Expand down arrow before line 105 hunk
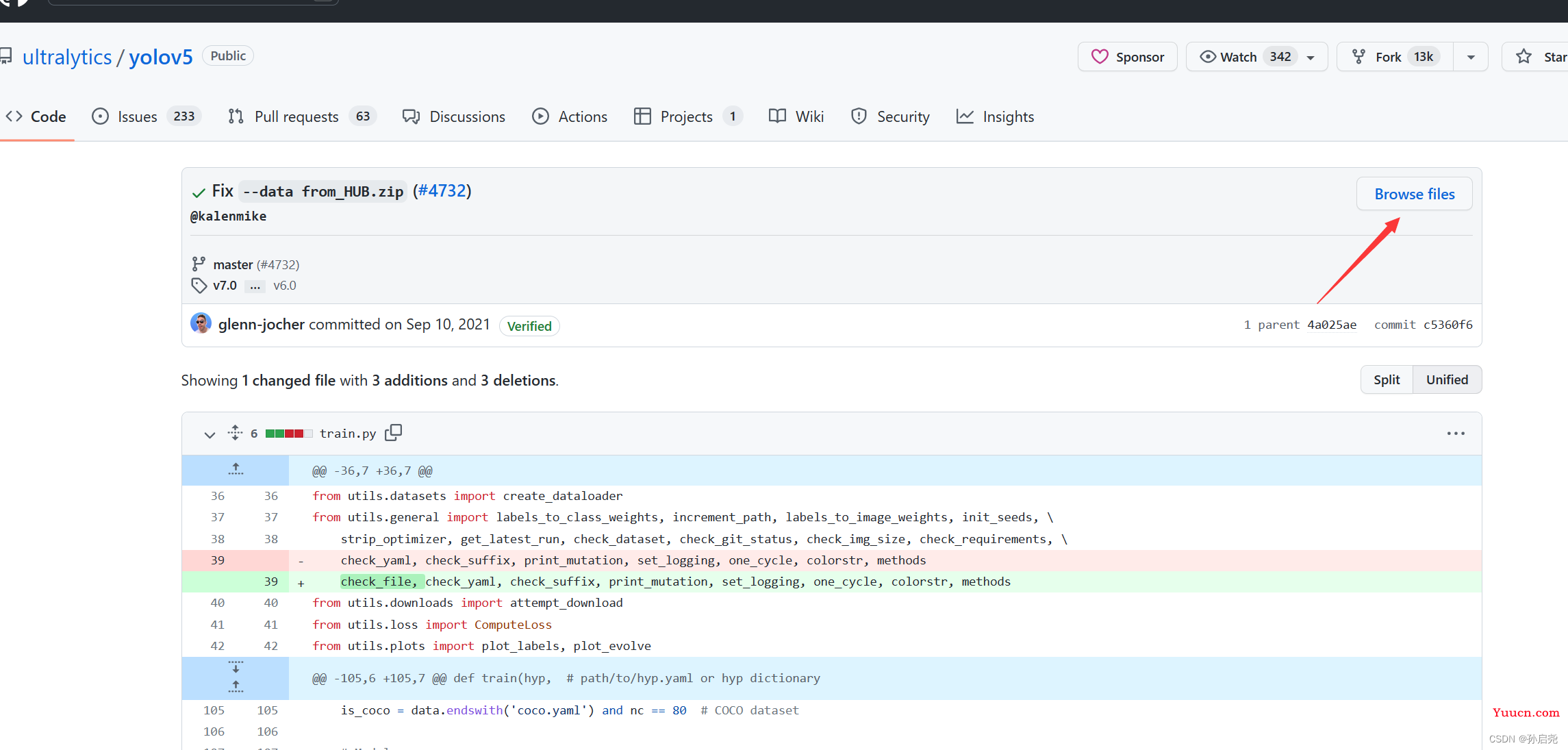Screen dimensions: 1568x750 (x=236, y=667)
